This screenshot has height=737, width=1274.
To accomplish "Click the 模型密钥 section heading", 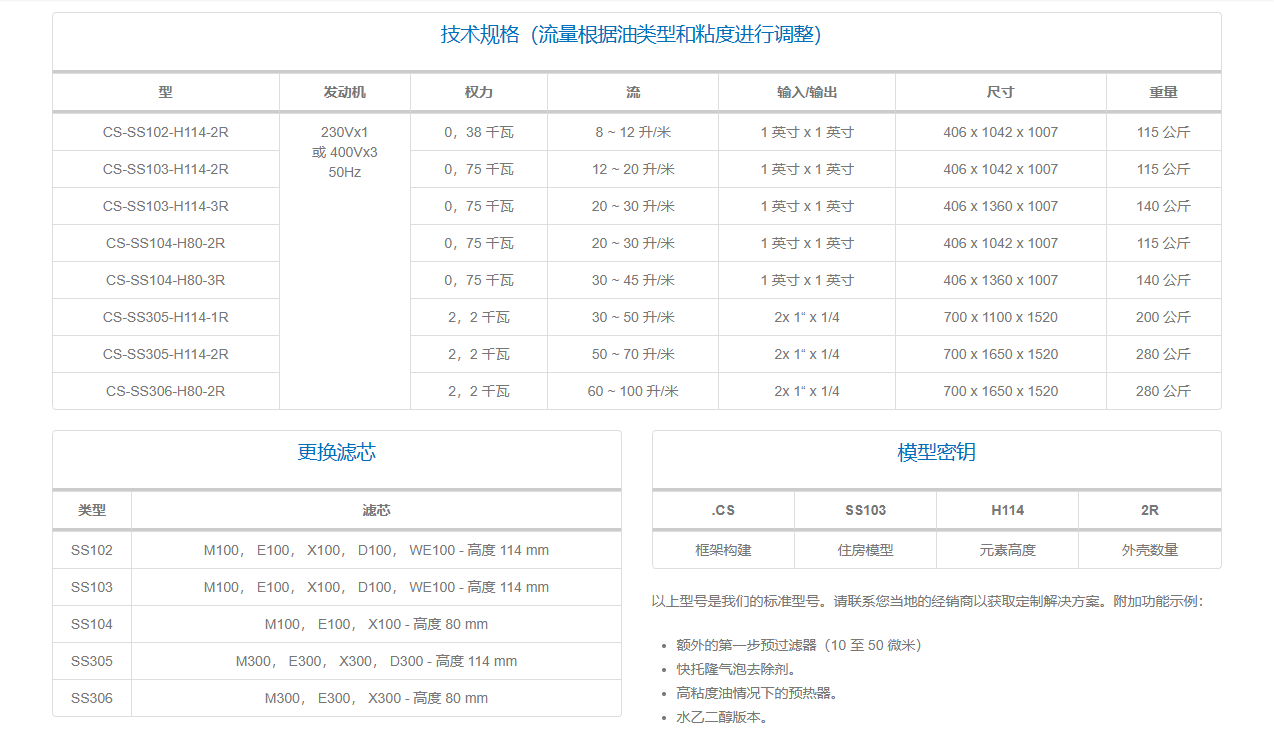I will point(936,452).
